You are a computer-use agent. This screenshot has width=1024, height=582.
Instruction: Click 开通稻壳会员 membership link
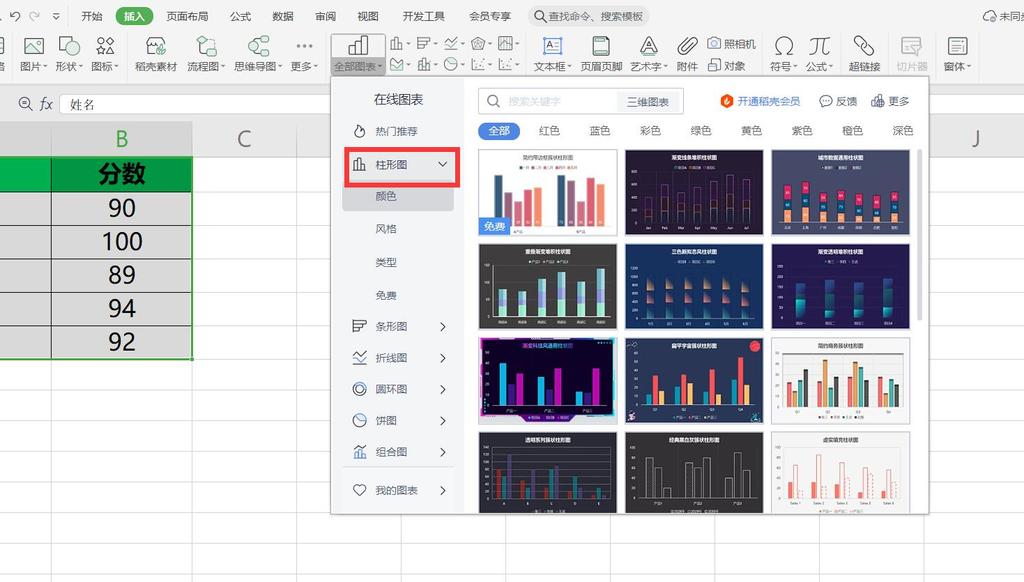tap(760, 101)
